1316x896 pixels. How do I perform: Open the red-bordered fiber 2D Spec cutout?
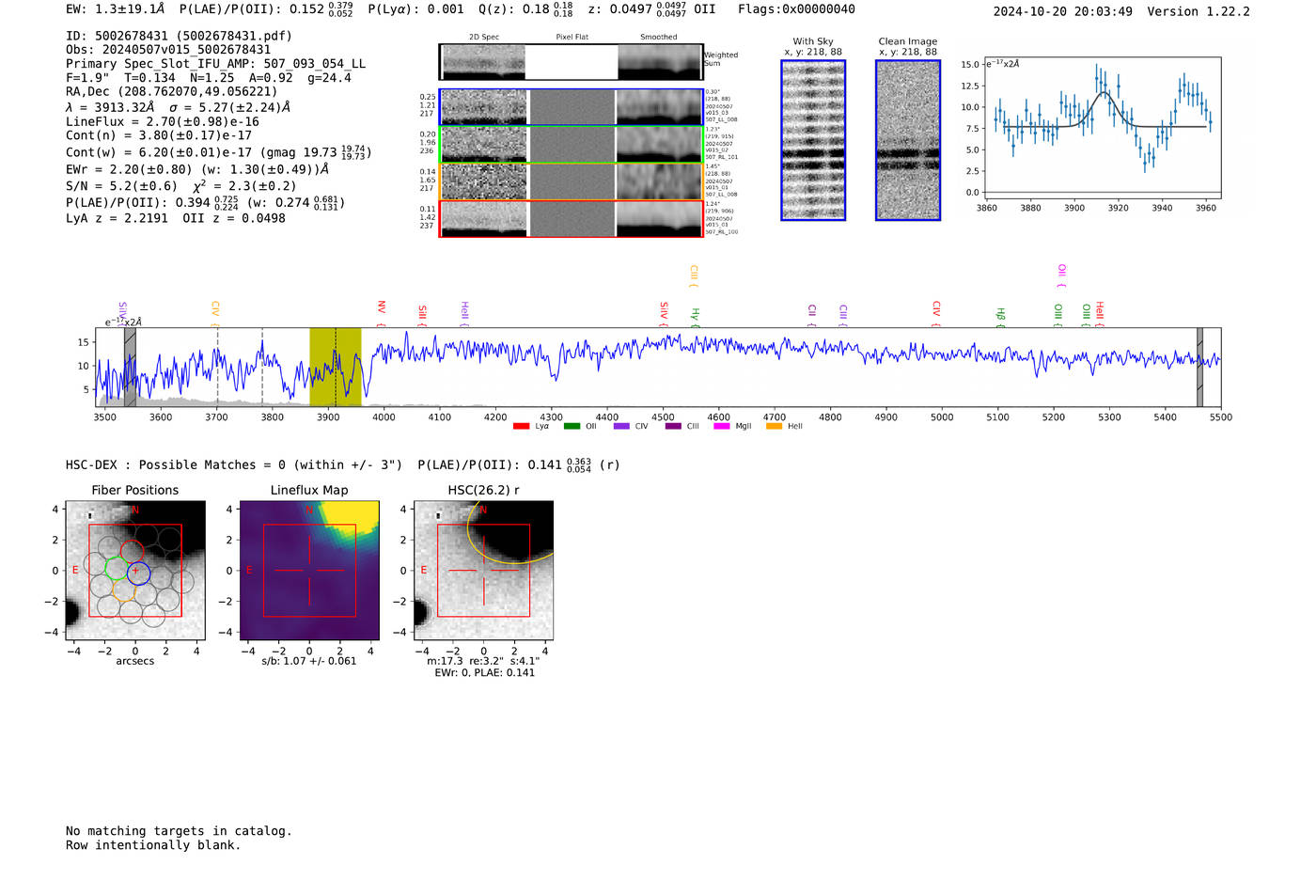[x=484, y=219]
